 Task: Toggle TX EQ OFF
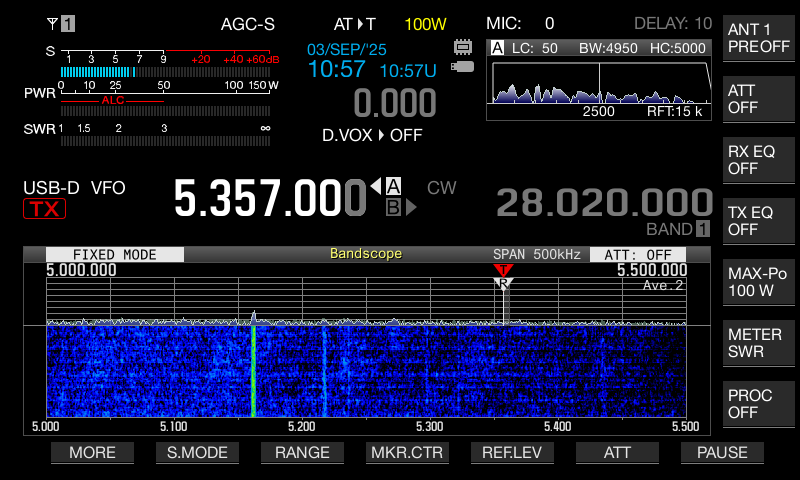click(759, 221)
